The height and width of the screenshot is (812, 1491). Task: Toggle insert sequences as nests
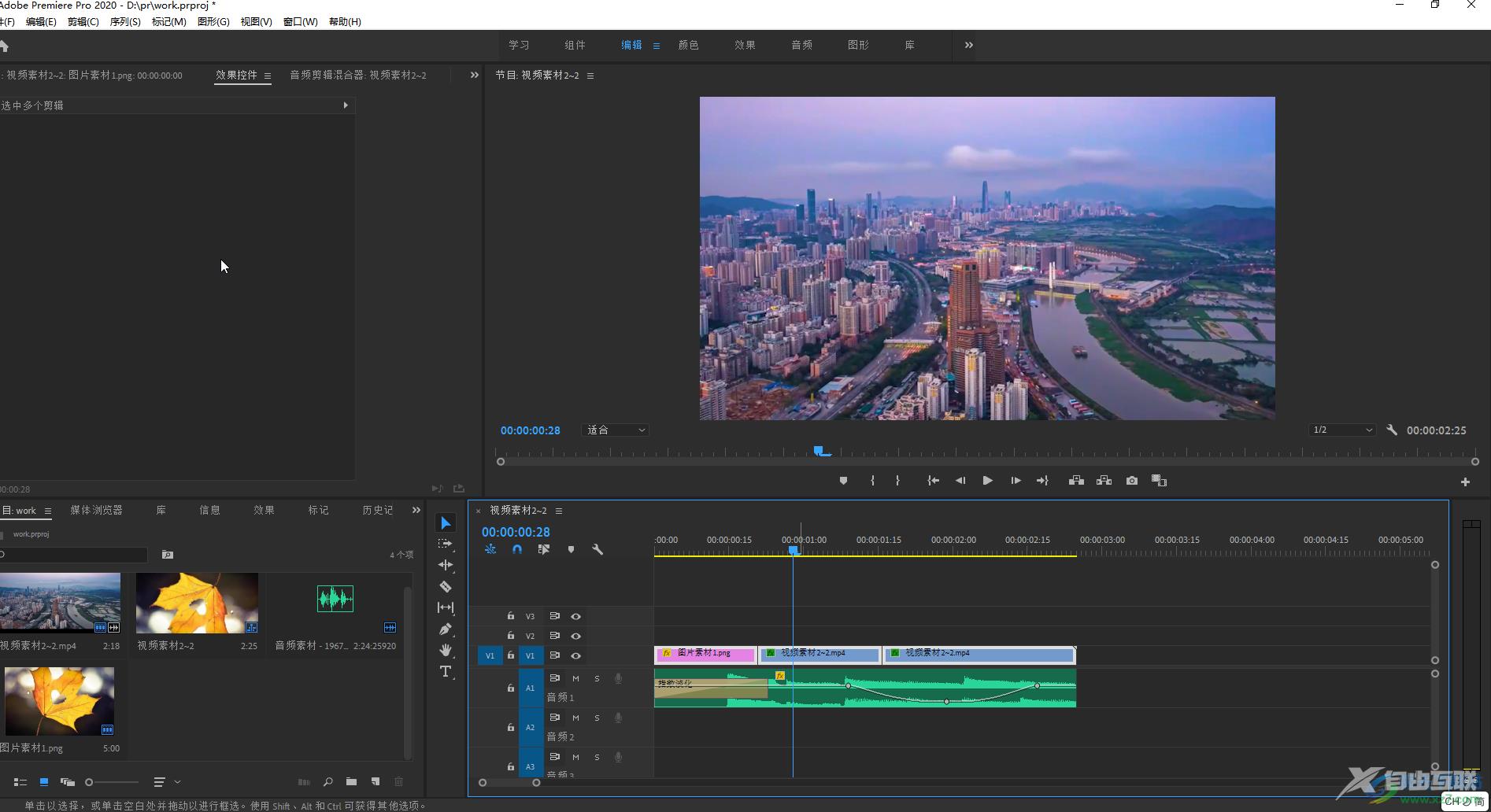click(490, 549)
